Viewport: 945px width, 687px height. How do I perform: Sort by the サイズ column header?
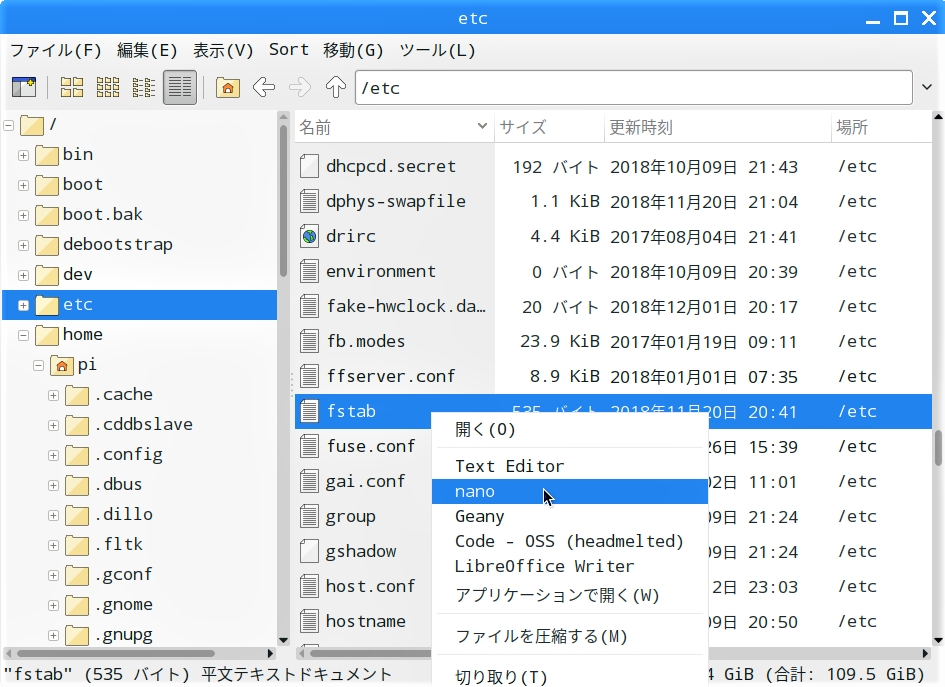[549, 127]
